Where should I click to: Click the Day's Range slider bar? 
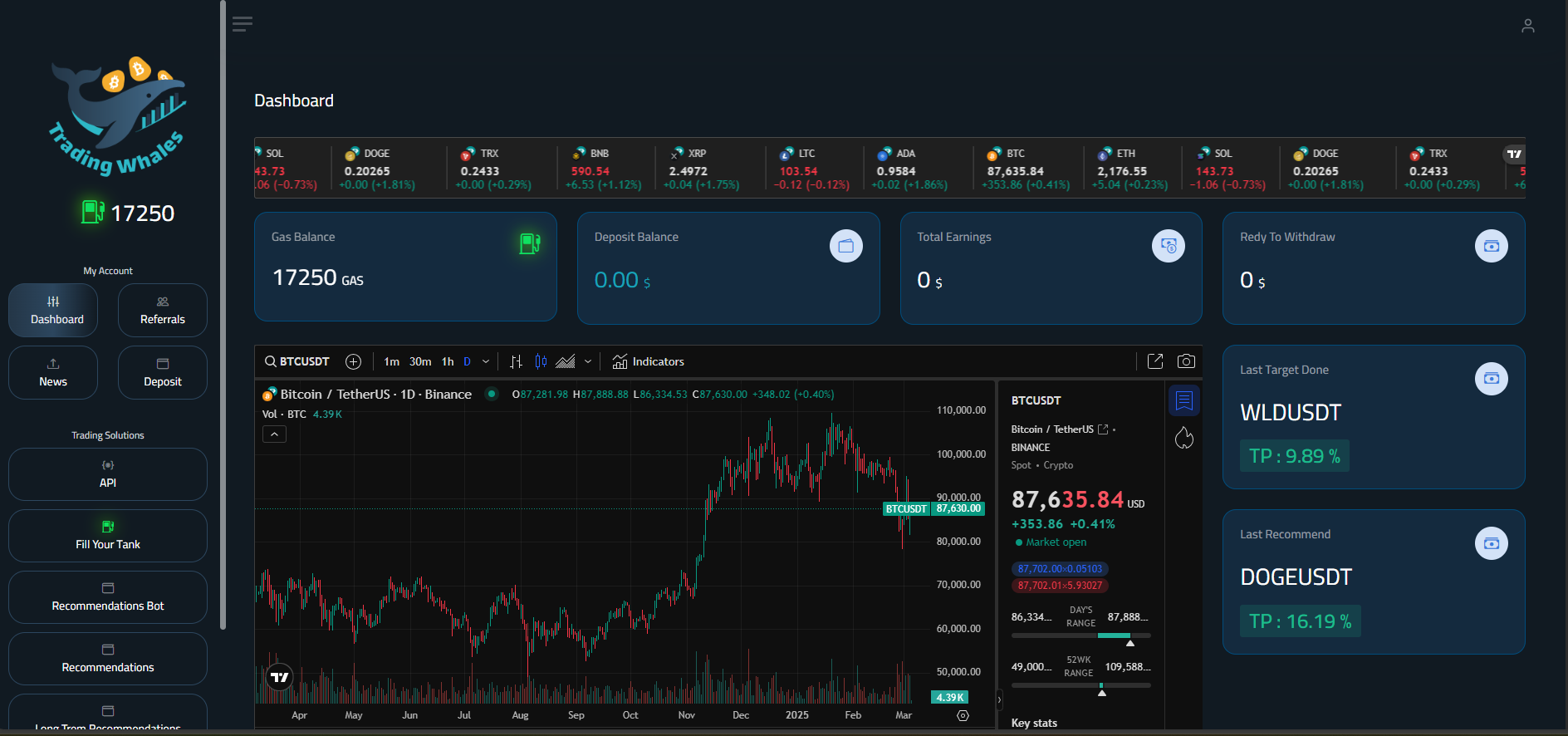(1081, 635)
